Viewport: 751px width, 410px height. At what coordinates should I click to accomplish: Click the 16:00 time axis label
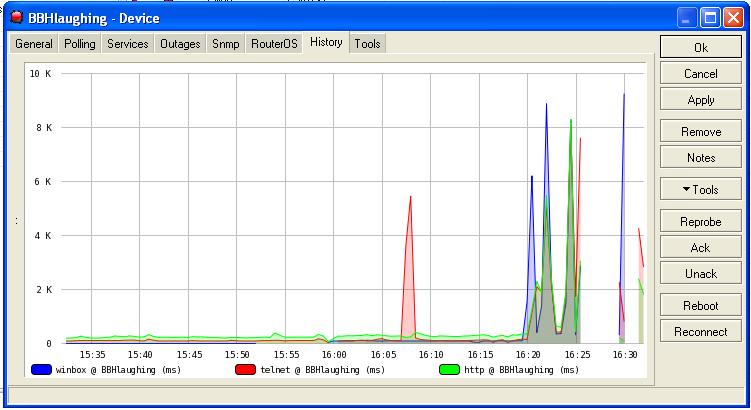click(334, 355)
